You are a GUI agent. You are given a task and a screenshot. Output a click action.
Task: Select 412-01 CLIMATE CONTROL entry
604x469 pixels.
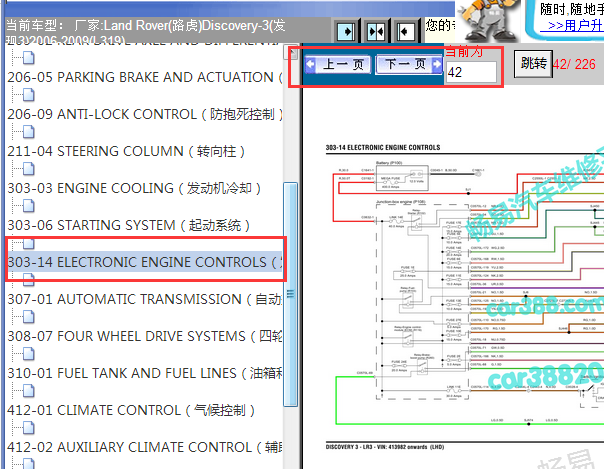(131, 410)
